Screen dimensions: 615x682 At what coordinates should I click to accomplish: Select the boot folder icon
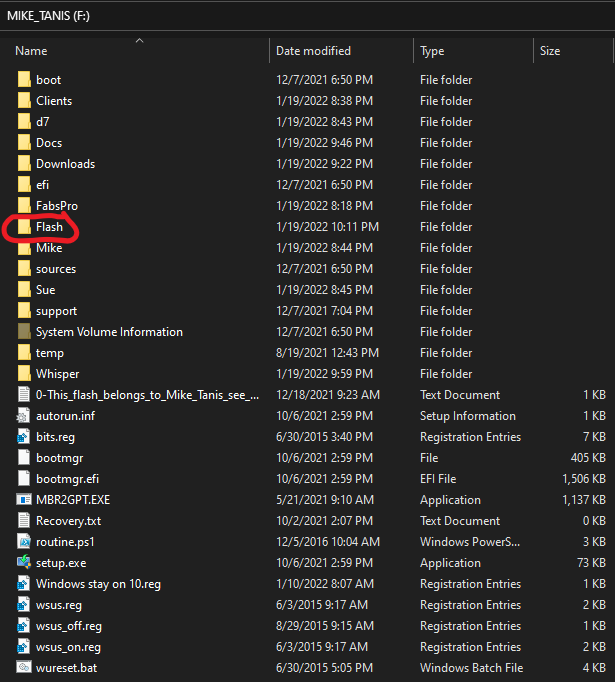[24, 80]
